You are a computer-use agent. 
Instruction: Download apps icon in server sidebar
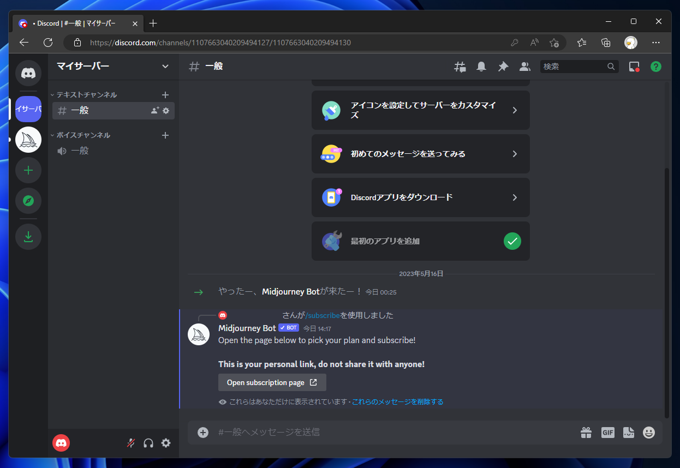coord(28,236)
